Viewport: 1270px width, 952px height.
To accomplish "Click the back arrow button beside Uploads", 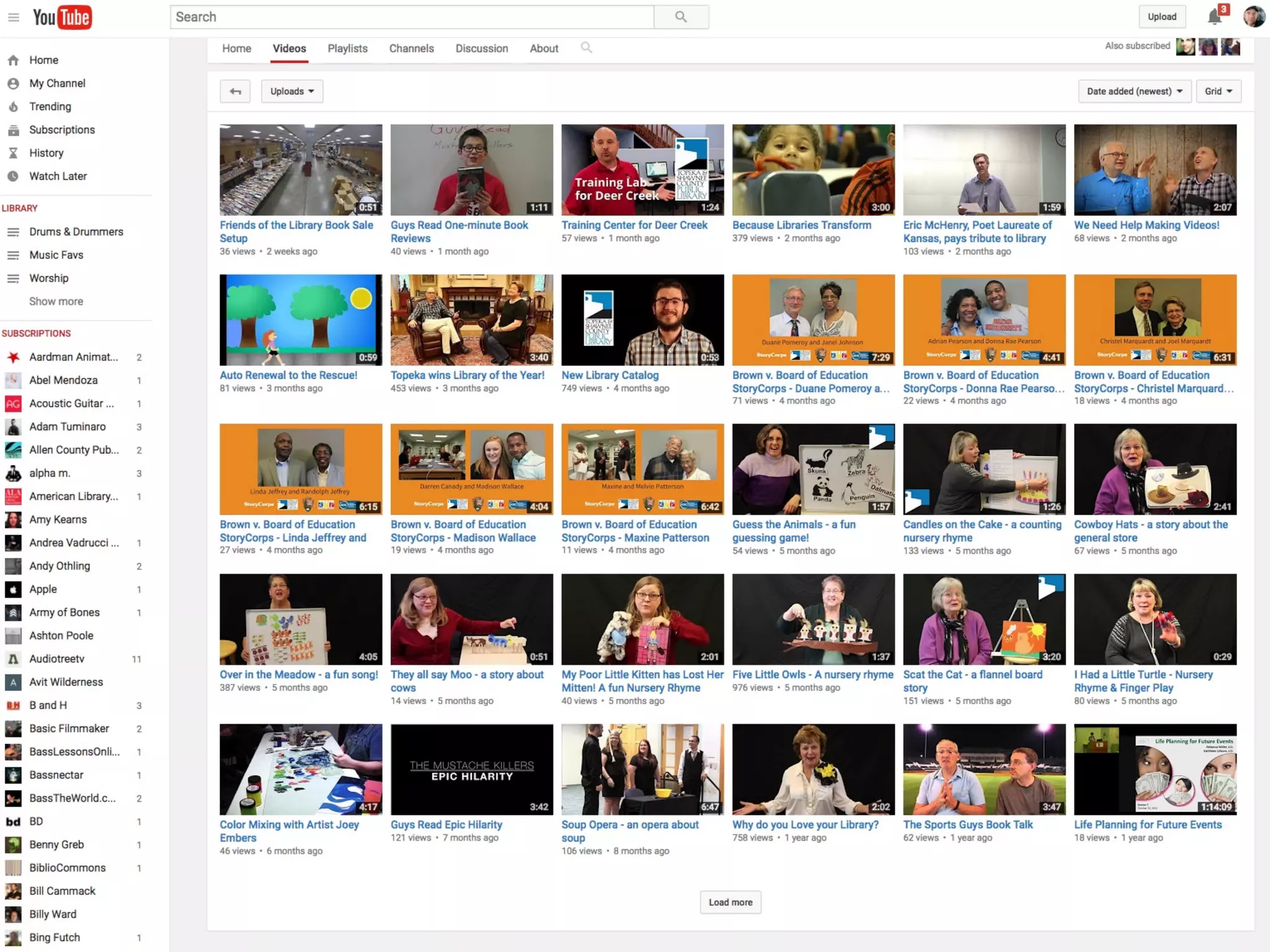I will click(235, 91).
